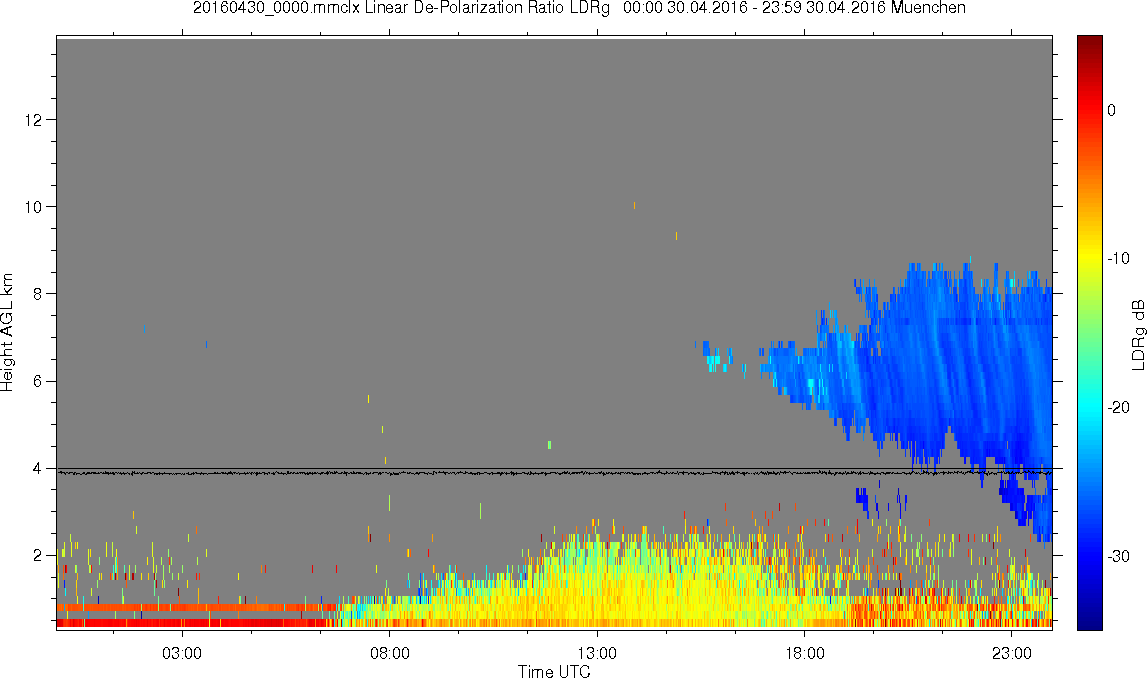Click the height label '12'
The width and height of the screenshot is (1147, 678).
point(32,119)
